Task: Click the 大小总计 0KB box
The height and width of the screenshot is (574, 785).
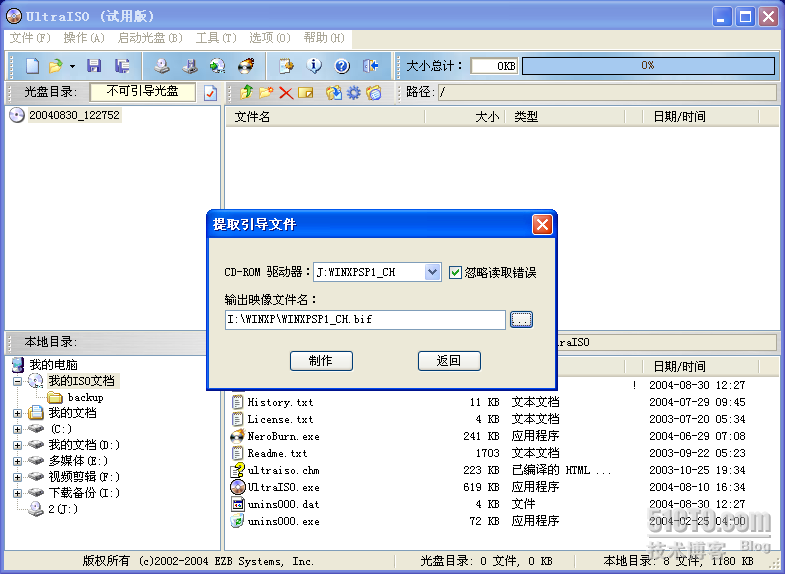Action: pyautogui.click(x=494, y=66)
